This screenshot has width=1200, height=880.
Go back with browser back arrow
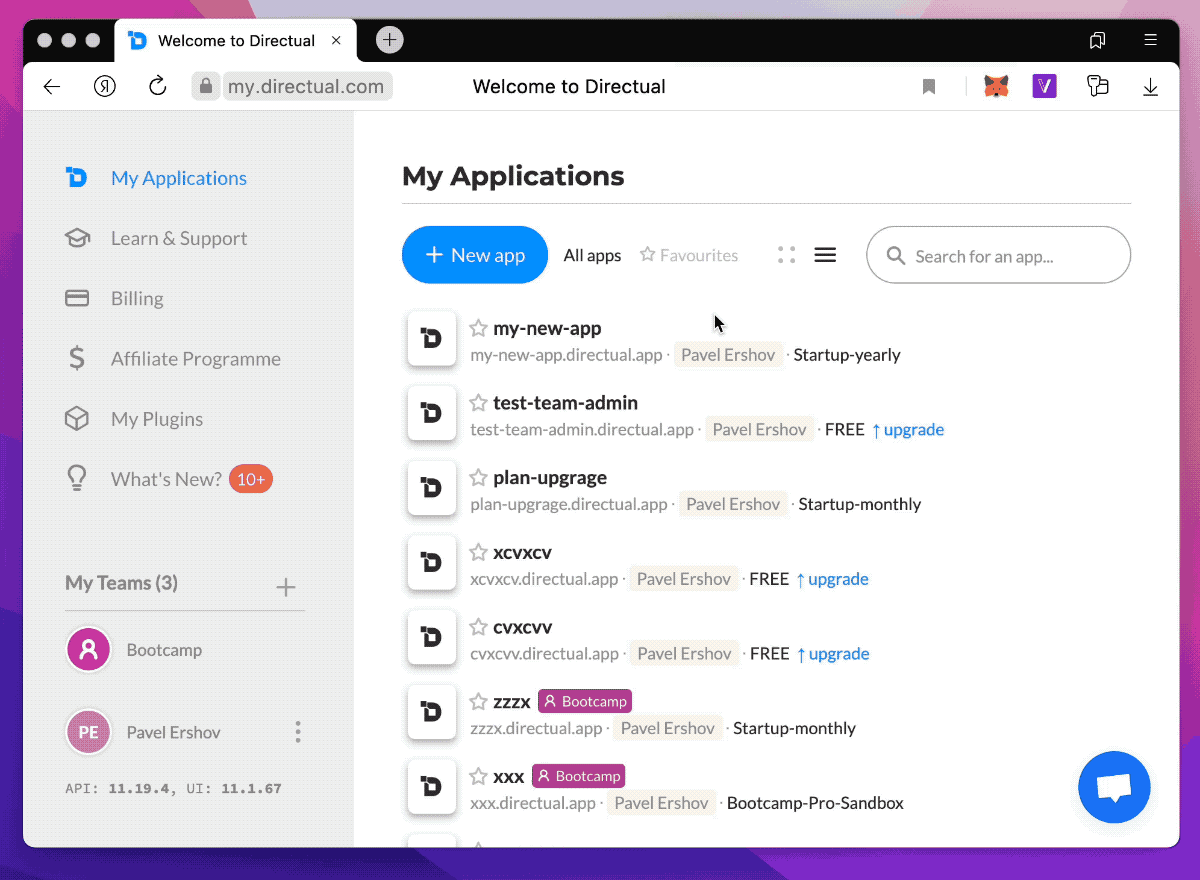[x=52, y=86]
